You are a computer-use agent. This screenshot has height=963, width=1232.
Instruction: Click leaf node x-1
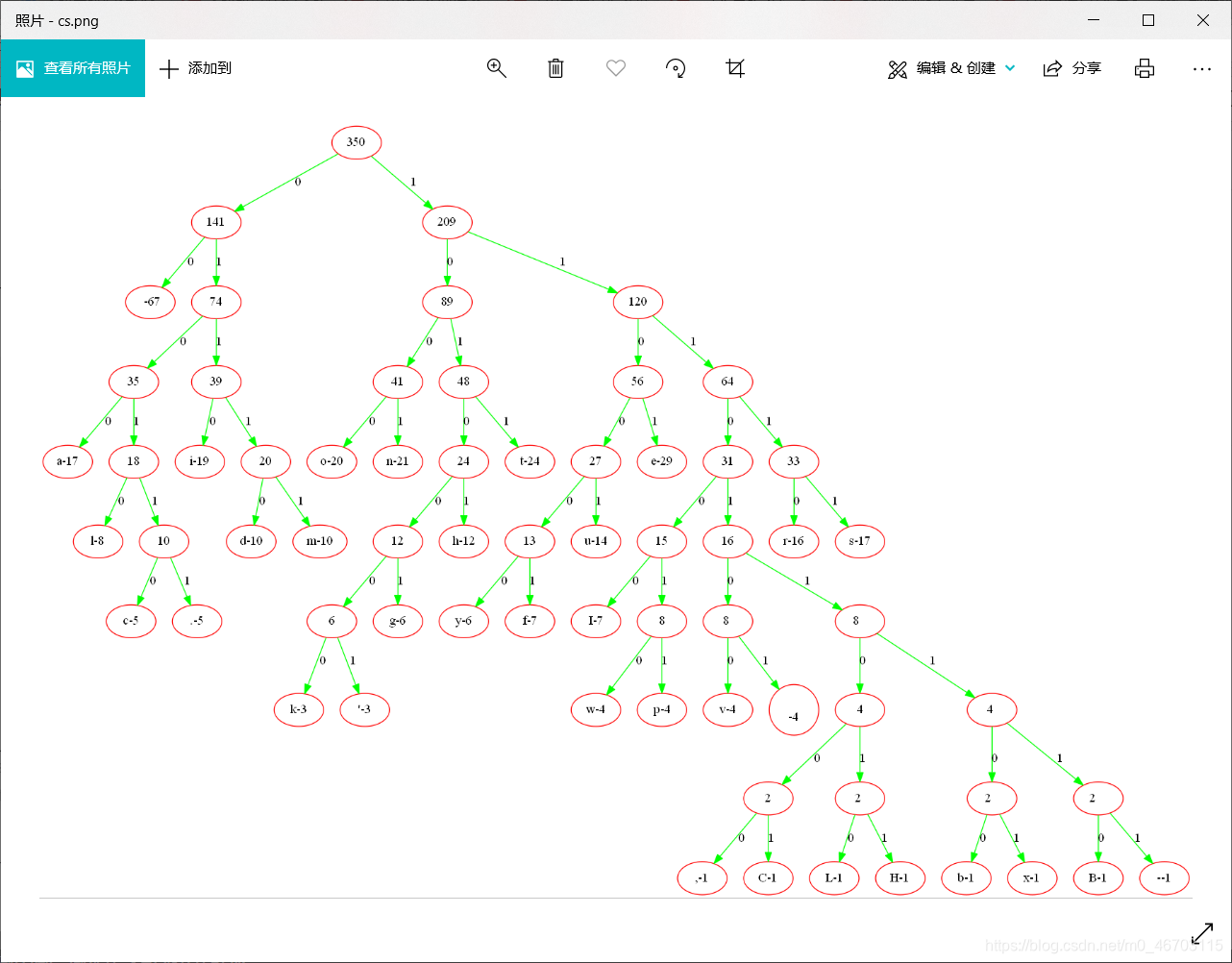click(1031, 878)
